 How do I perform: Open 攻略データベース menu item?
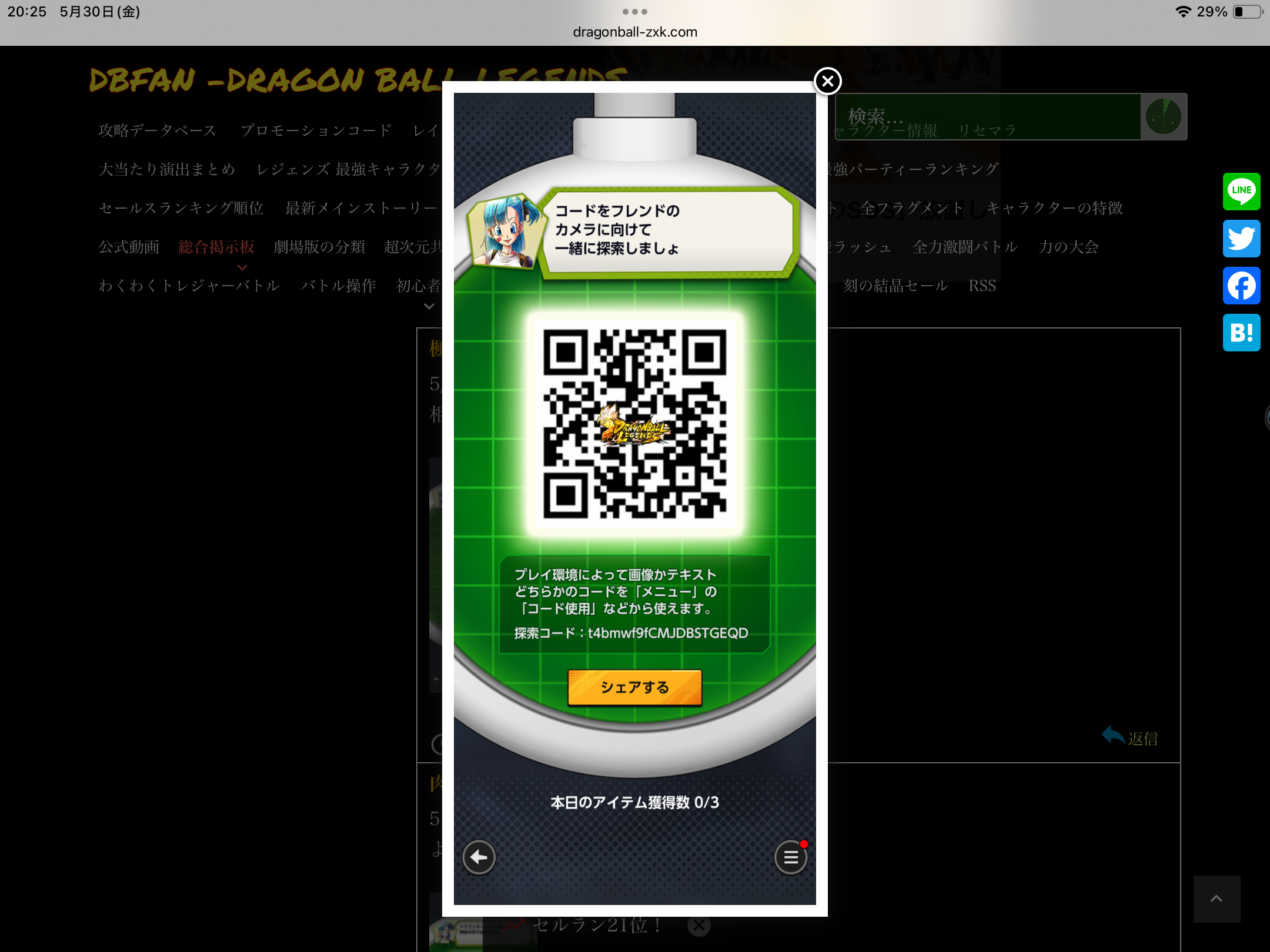(x=158, y=130)
